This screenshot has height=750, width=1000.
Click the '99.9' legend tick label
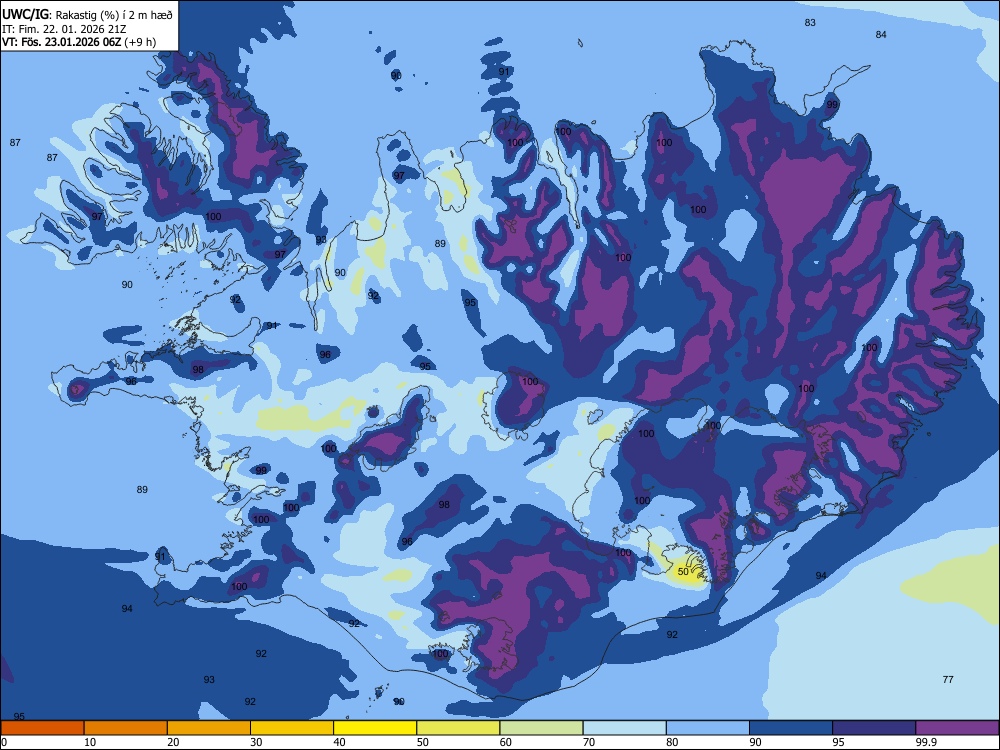(x=926, y=742)
